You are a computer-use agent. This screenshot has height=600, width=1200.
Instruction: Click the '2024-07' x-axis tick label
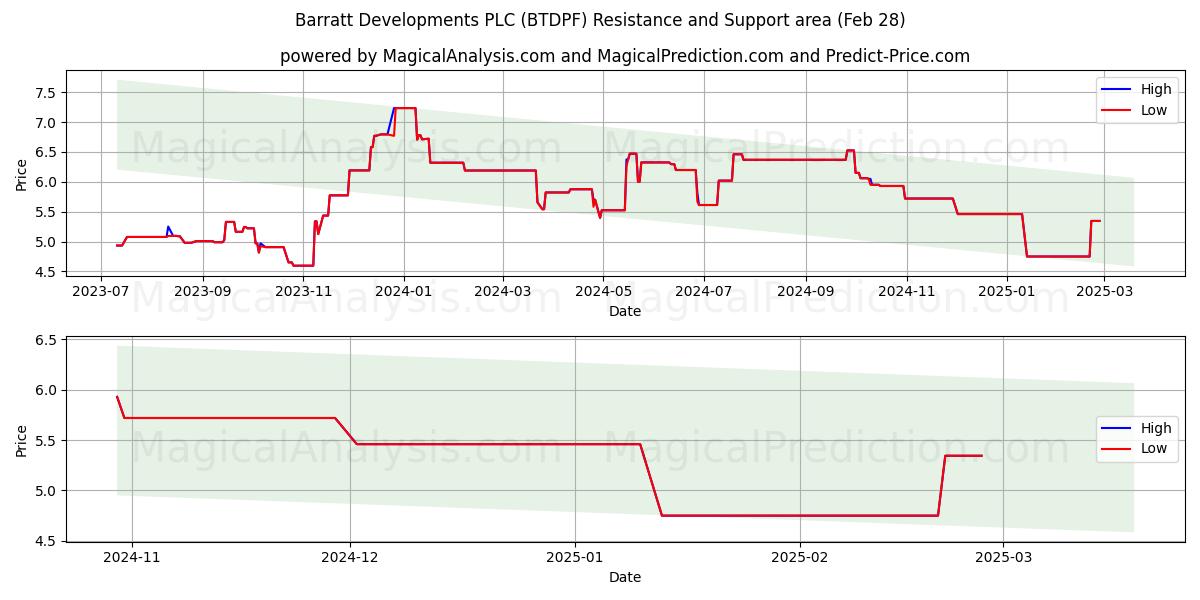click(704, 291)
